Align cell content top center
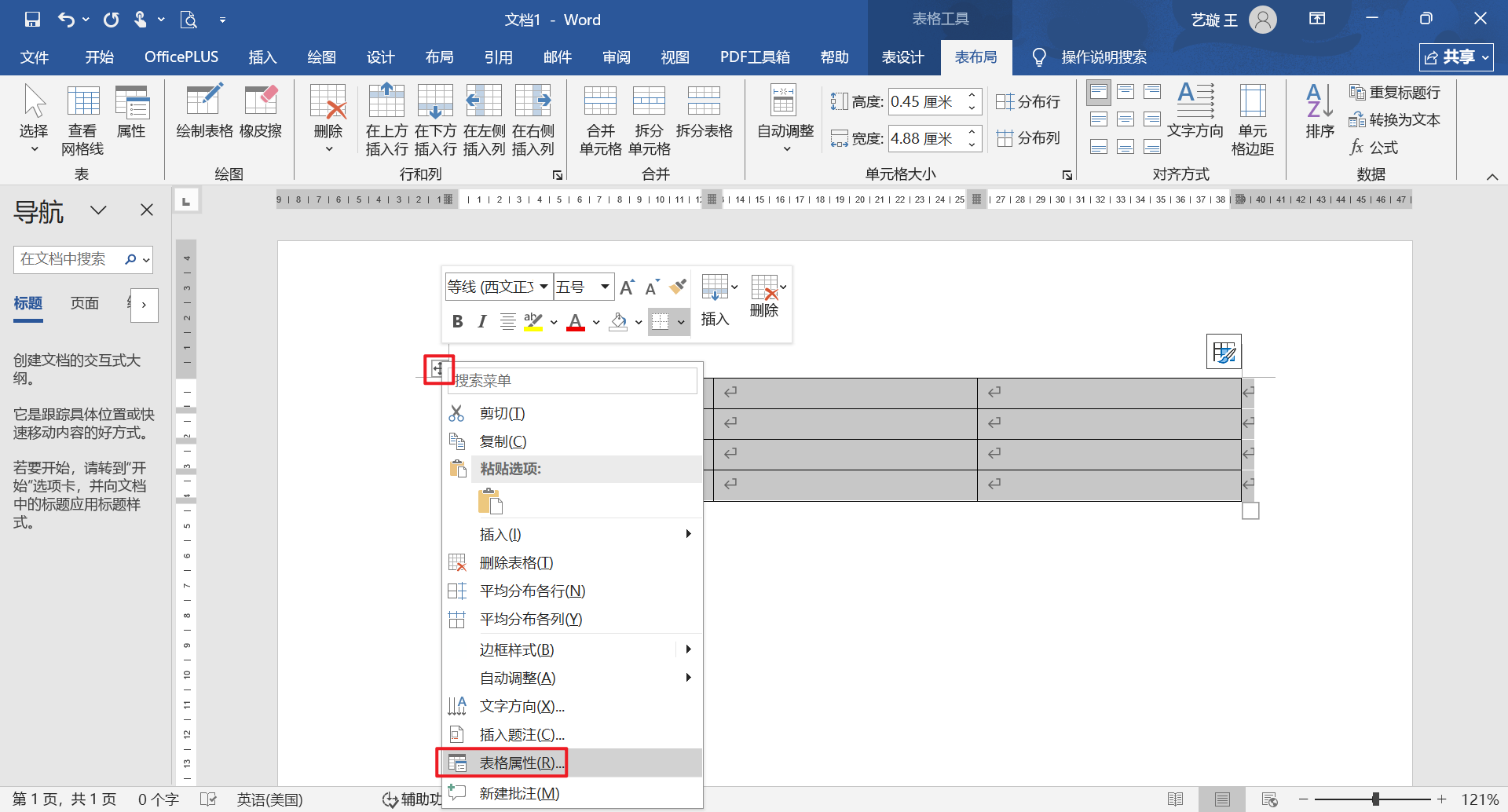This screenshot has height=812, width=1508. tap(1126, 92)
